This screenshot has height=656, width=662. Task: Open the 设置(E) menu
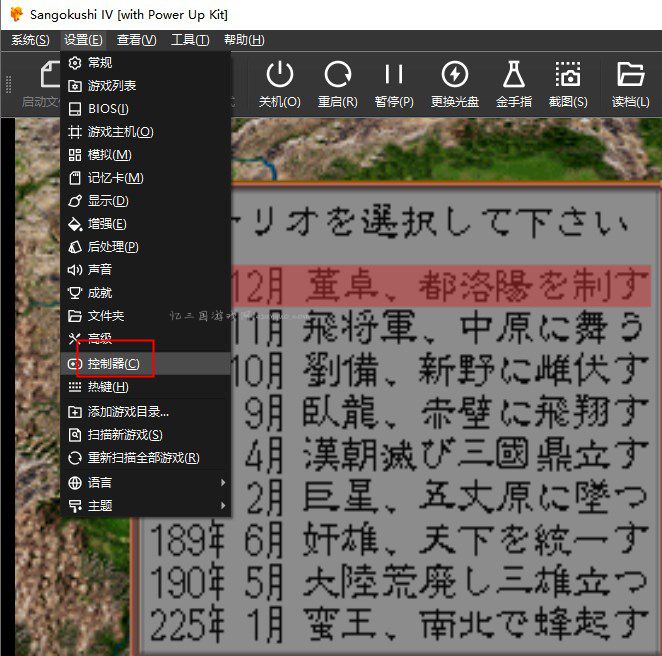coord(83,40)
